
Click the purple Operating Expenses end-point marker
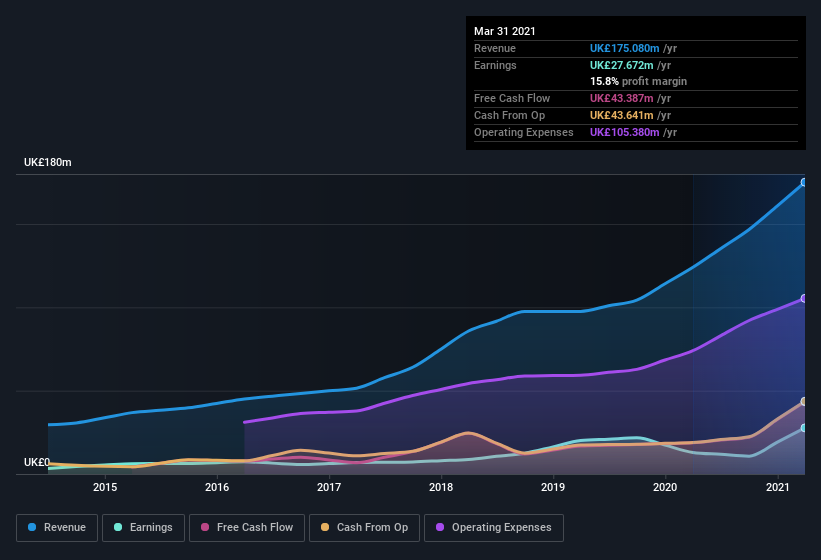click(x=803, y=299)
